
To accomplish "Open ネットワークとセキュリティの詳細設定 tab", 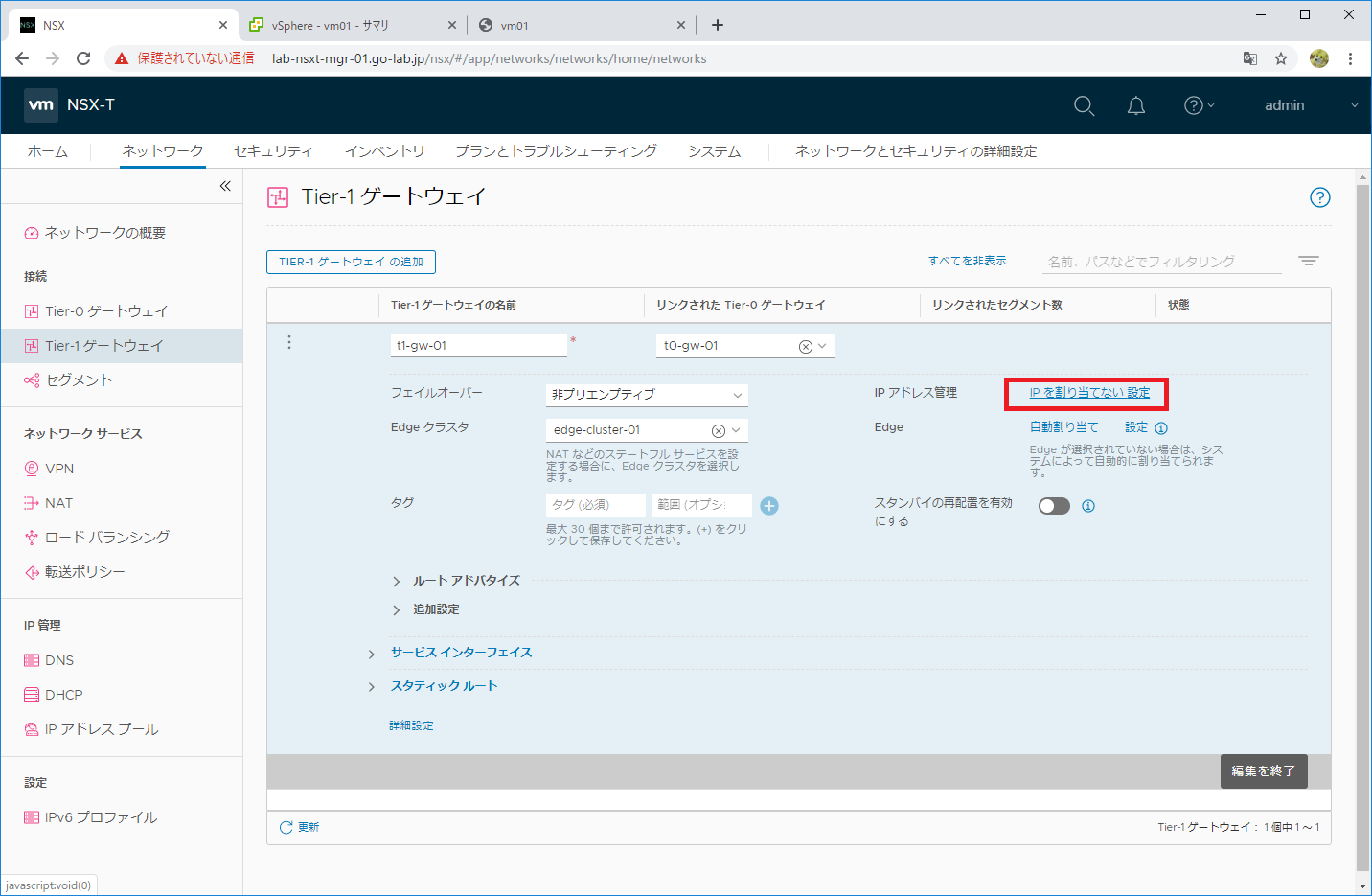I will 916,151.
